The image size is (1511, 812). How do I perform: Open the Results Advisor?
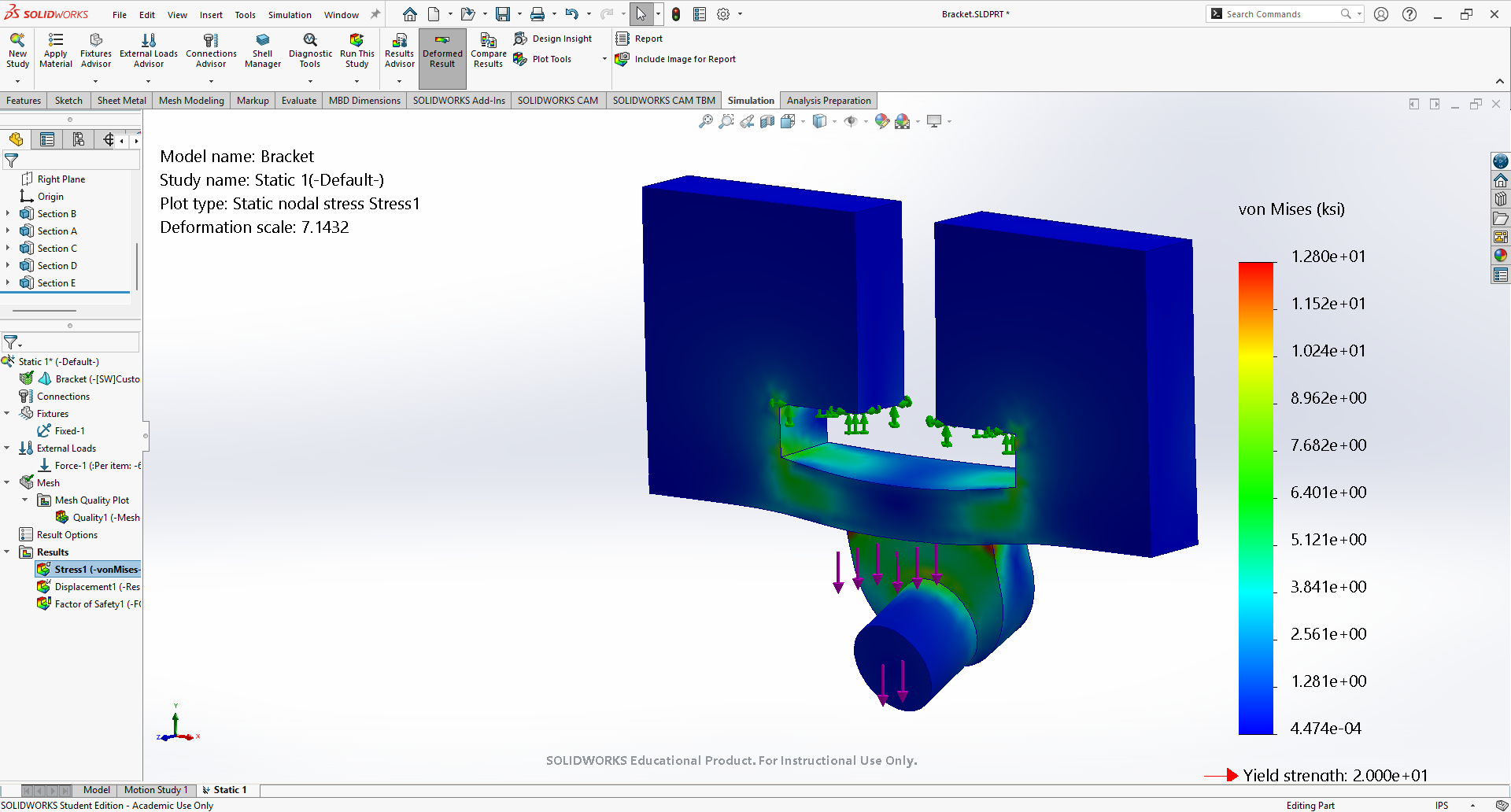coord(399,51)
